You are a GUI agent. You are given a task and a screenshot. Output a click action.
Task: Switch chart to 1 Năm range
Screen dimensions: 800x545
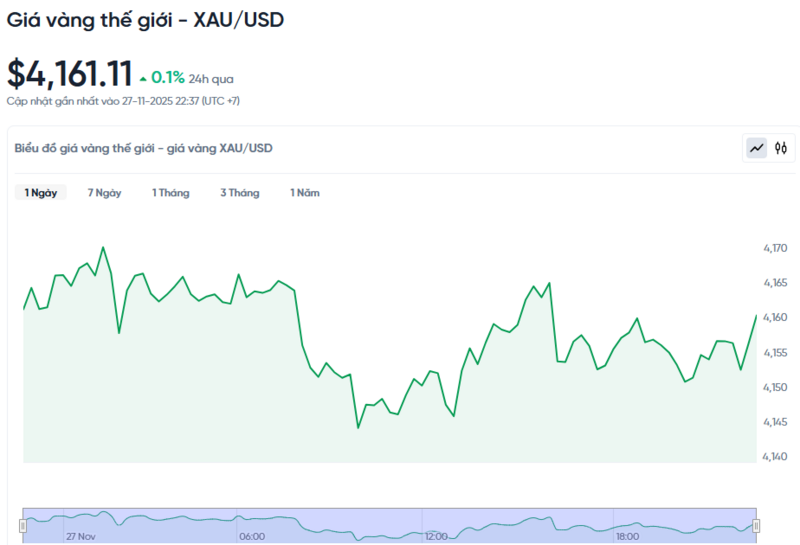point(305,193)
